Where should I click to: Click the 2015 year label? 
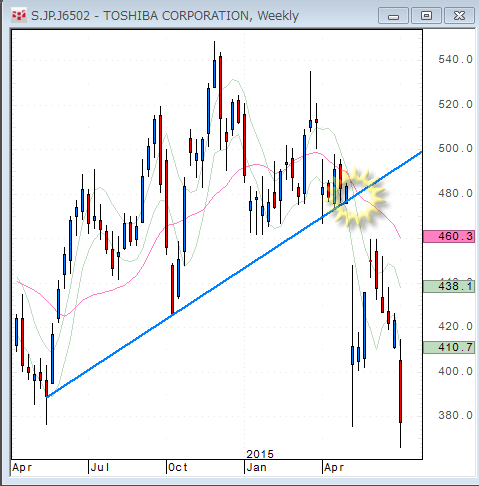260,454
